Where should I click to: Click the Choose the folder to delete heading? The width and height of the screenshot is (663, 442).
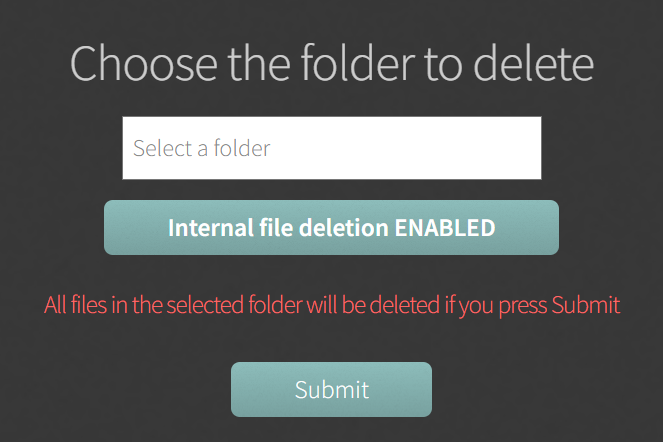(x=332, y=63)
